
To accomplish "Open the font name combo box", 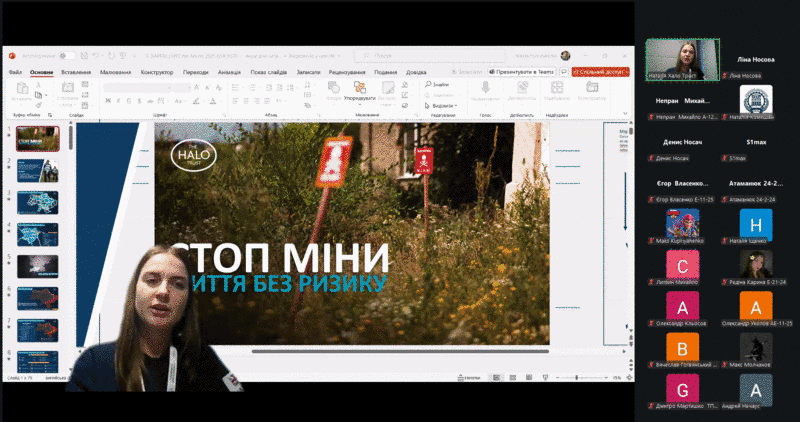I will click(135, 88).
